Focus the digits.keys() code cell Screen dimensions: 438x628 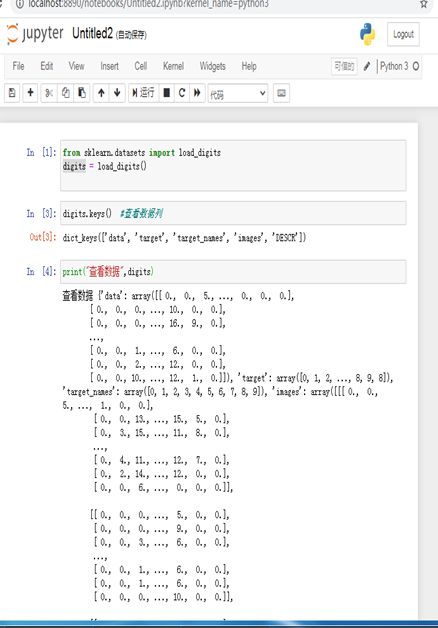(x=233, y=213)
